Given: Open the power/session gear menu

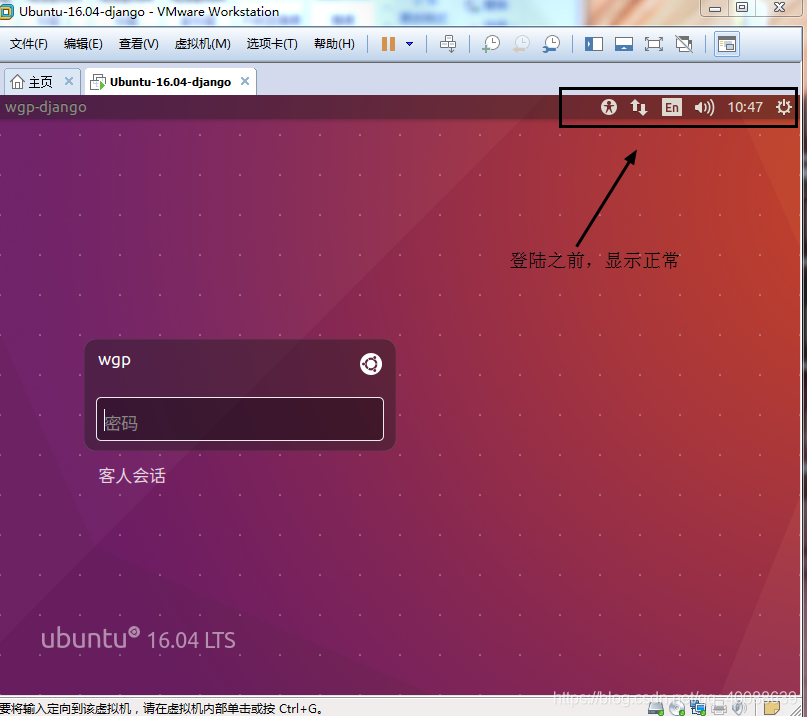Looking at the screenshot, I should pos(784,107).
